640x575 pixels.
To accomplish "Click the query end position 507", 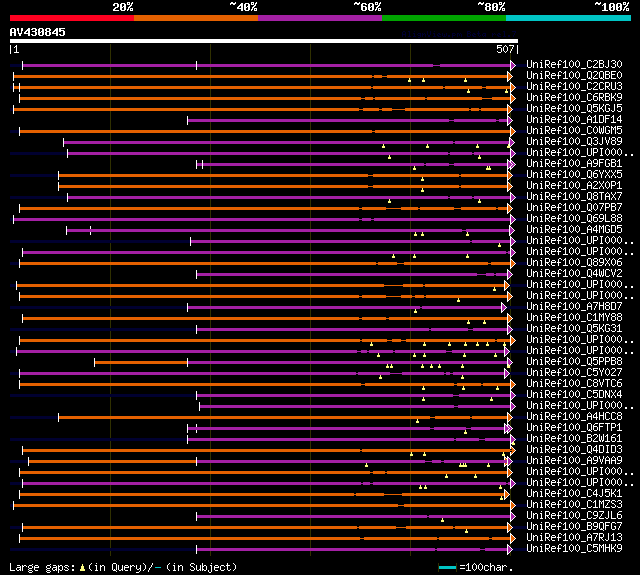I will 505,49.
